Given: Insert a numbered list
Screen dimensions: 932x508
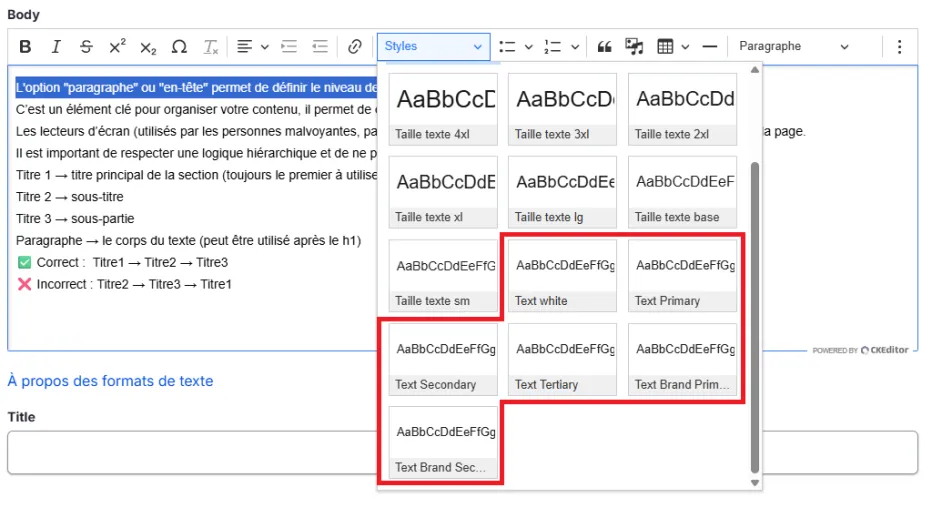Looking at the screenshot, I should 552,46.
